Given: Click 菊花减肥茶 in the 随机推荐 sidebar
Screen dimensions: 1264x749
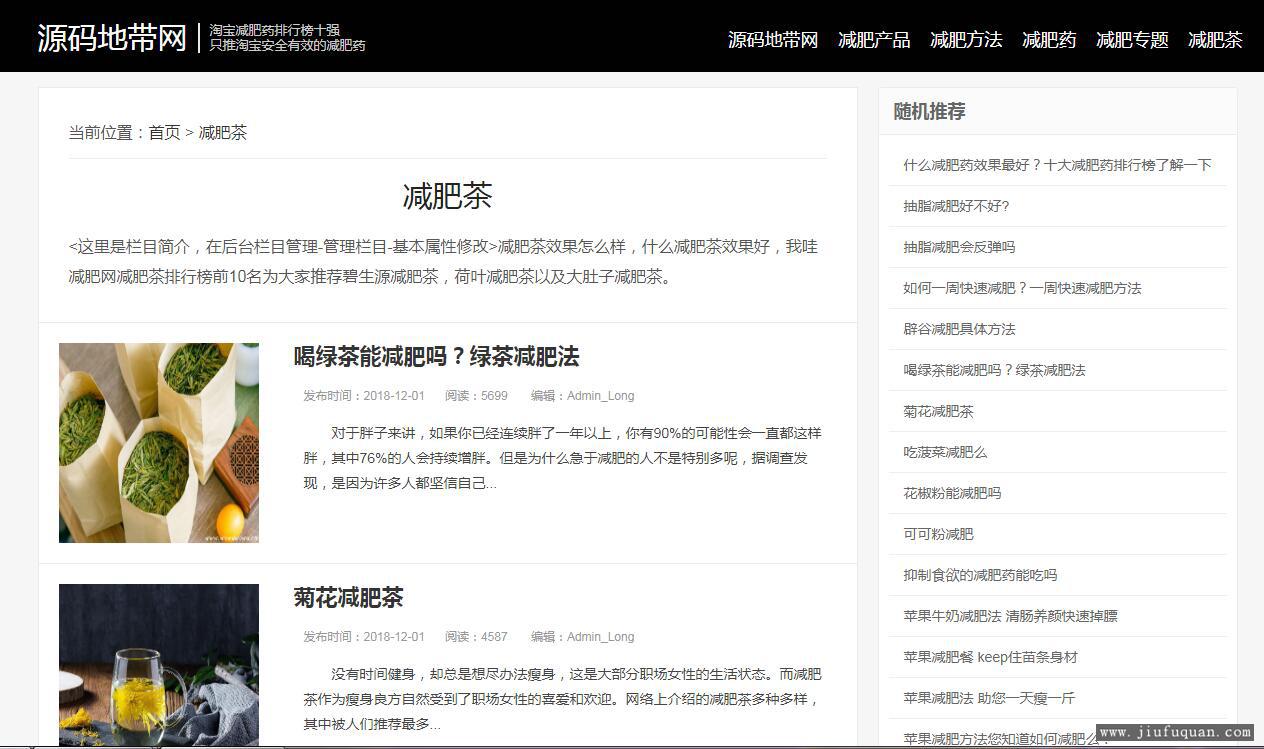Looking at the screenshot, I should [938, 411].
